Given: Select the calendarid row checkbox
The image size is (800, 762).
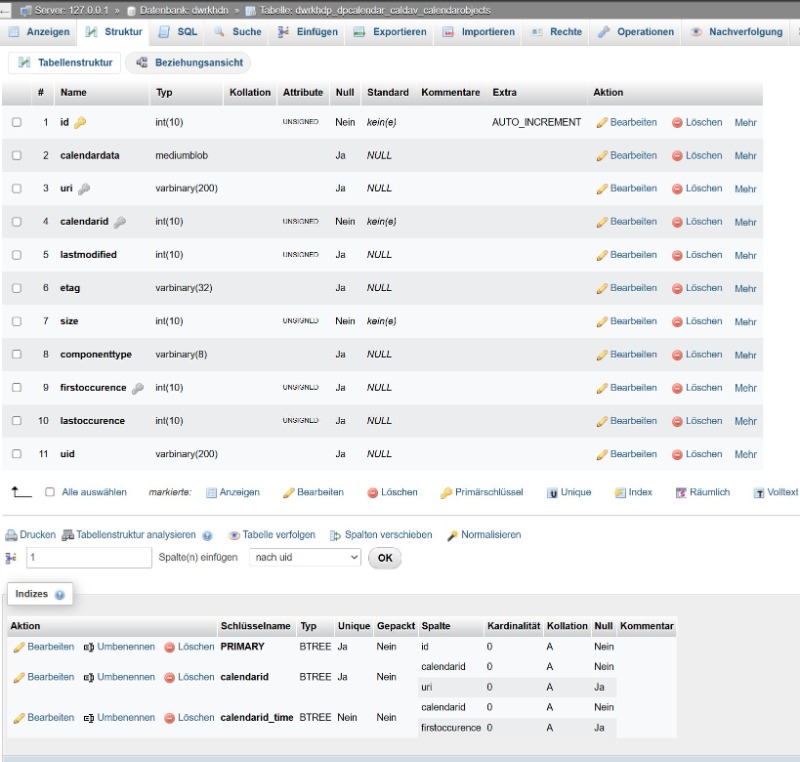Looking at the screenshot, I should coord(17,222).
